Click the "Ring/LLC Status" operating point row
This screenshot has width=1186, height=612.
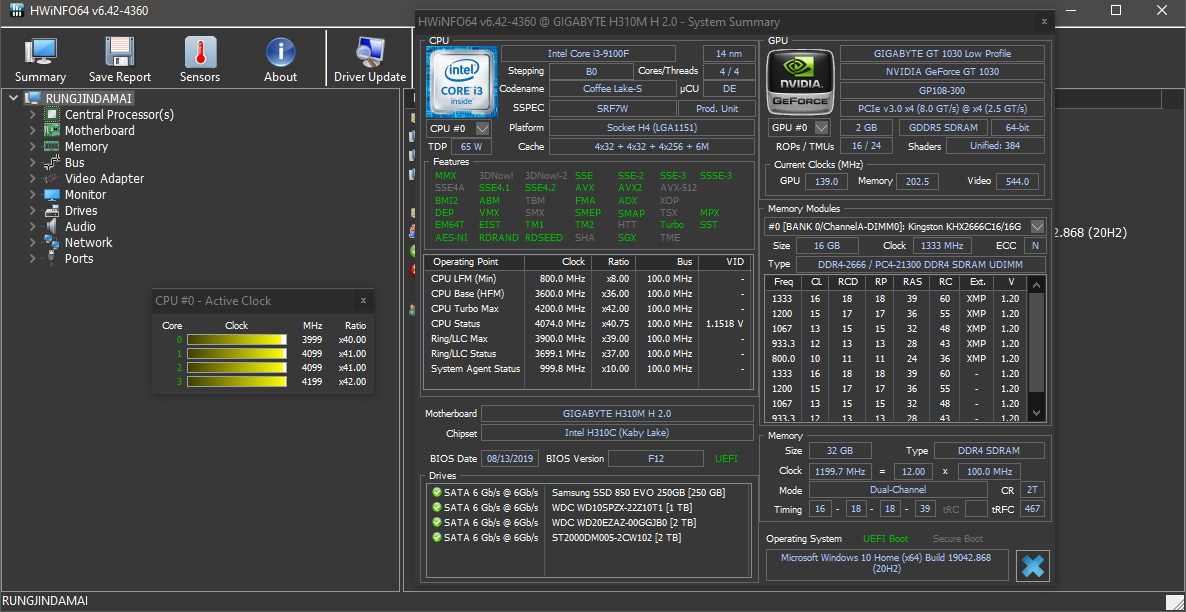tap(588, 353)
